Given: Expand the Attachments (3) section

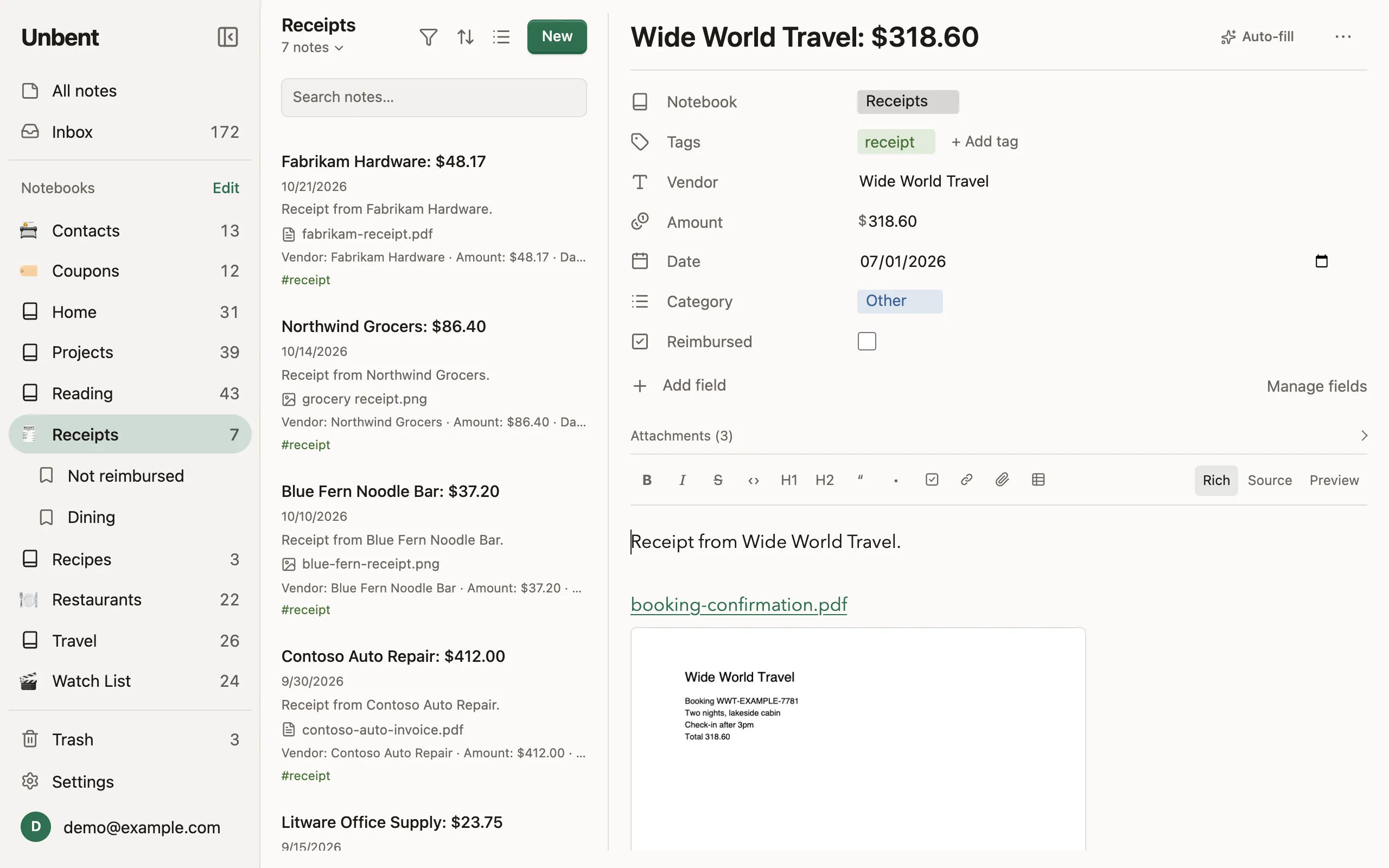Looking at the screenshot, I should [x=998, y=436].
